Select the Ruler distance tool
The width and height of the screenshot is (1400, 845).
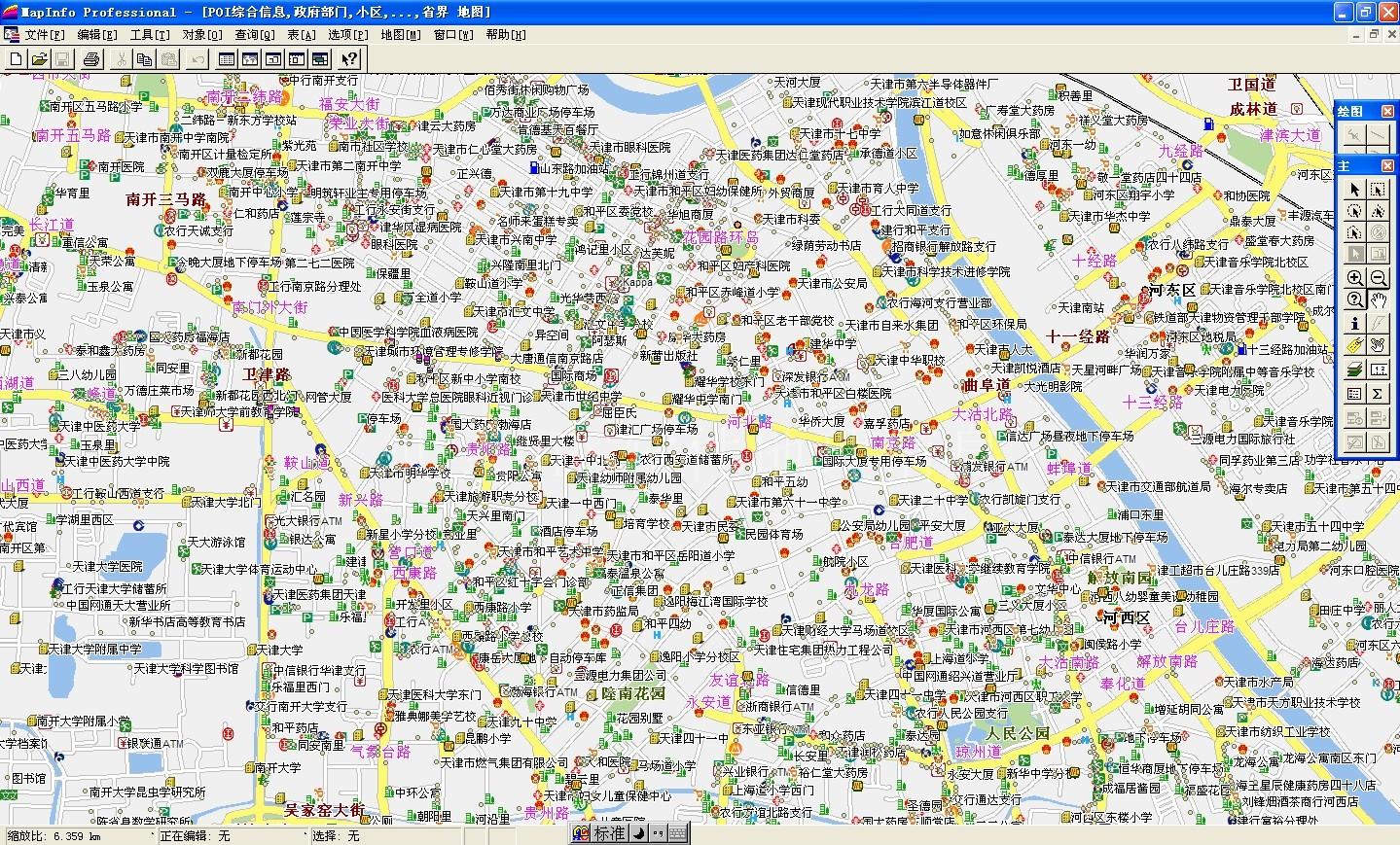coord(1378,370)
